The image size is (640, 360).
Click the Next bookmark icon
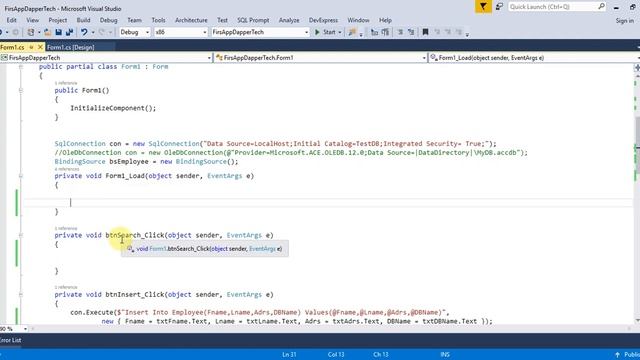pos(448,32)
